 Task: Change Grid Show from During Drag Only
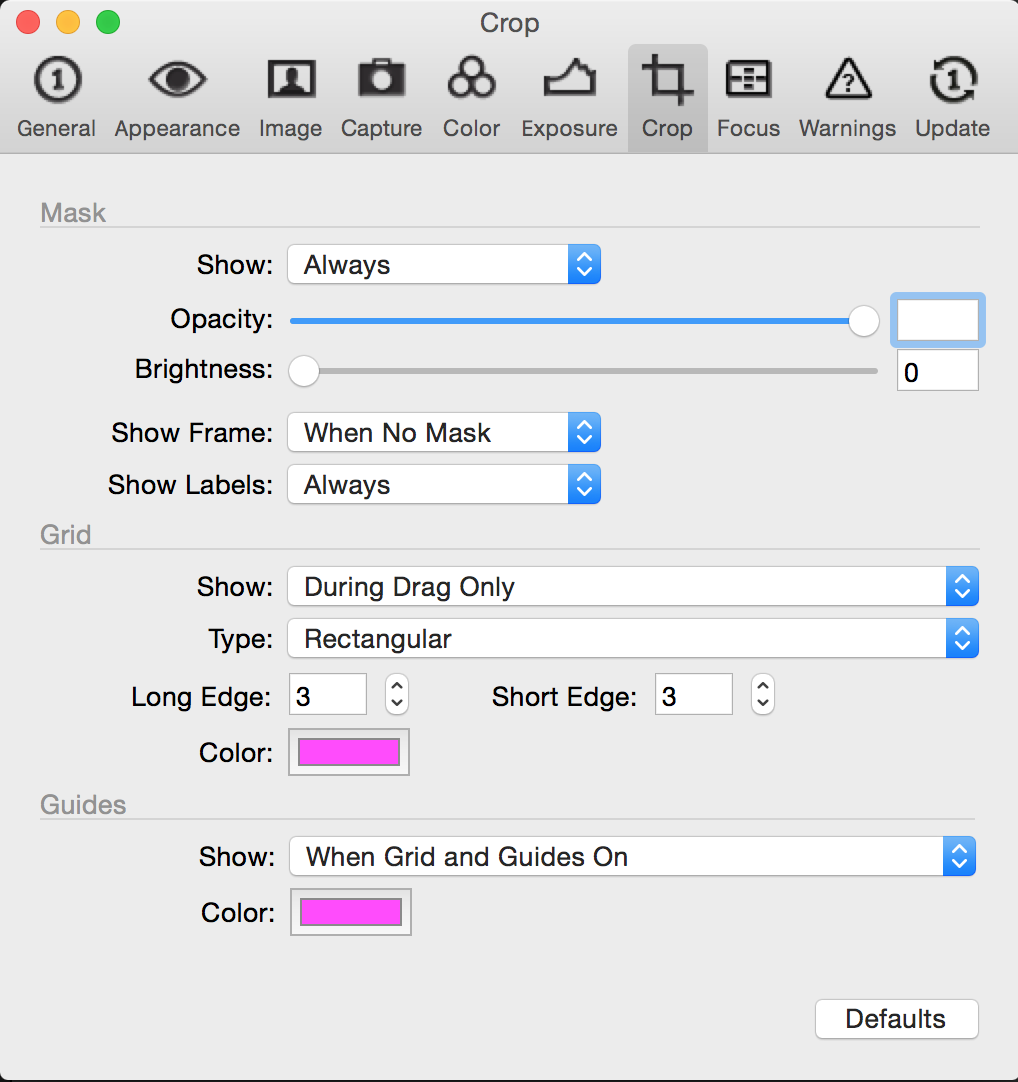[x=633, y=587]
